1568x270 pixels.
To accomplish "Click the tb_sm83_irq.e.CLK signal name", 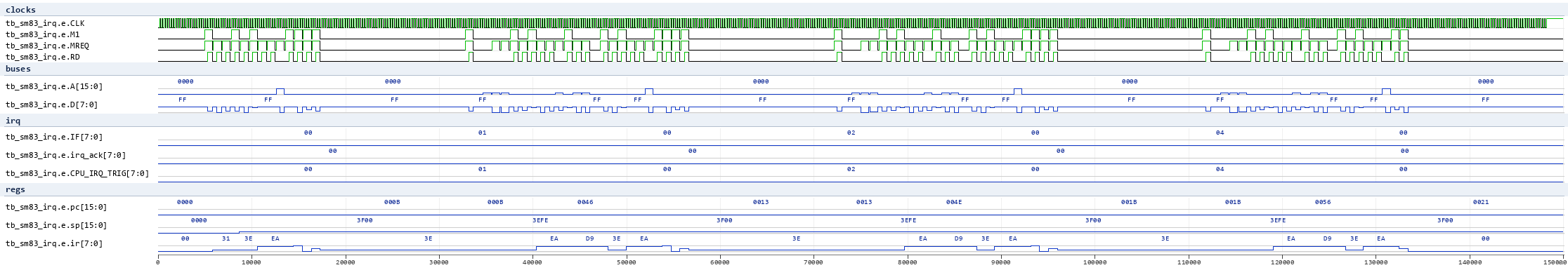I will pyautogui.click(x=45, y=23).
